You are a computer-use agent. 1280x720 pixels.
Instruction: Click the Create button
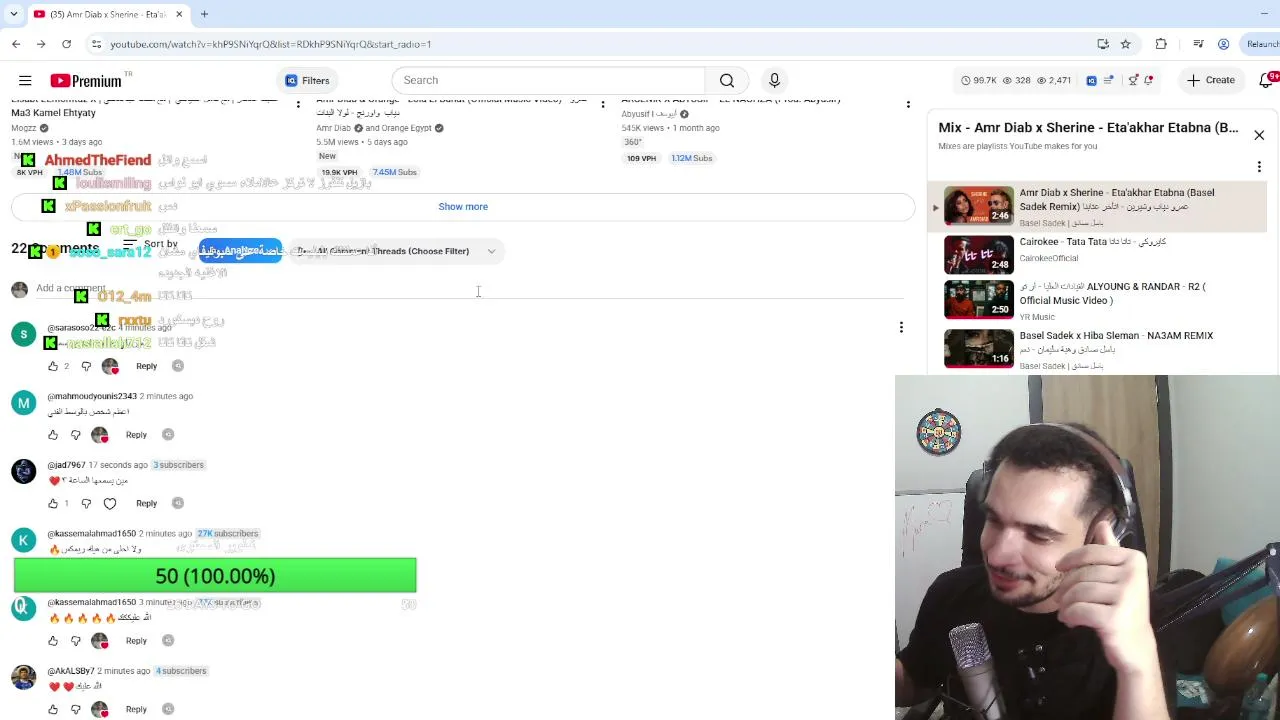[1211, 80]
